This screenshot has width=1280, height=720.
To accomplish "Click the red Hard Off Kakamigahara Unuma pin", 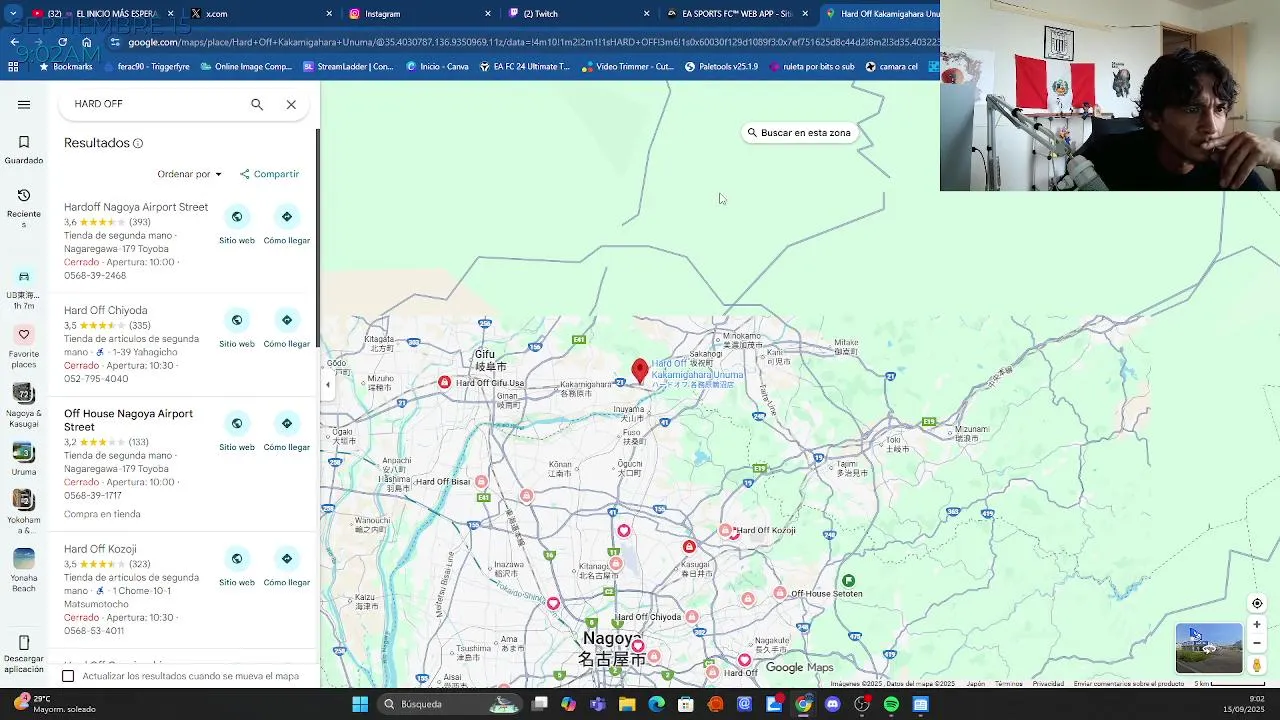I will click(640, 371).
